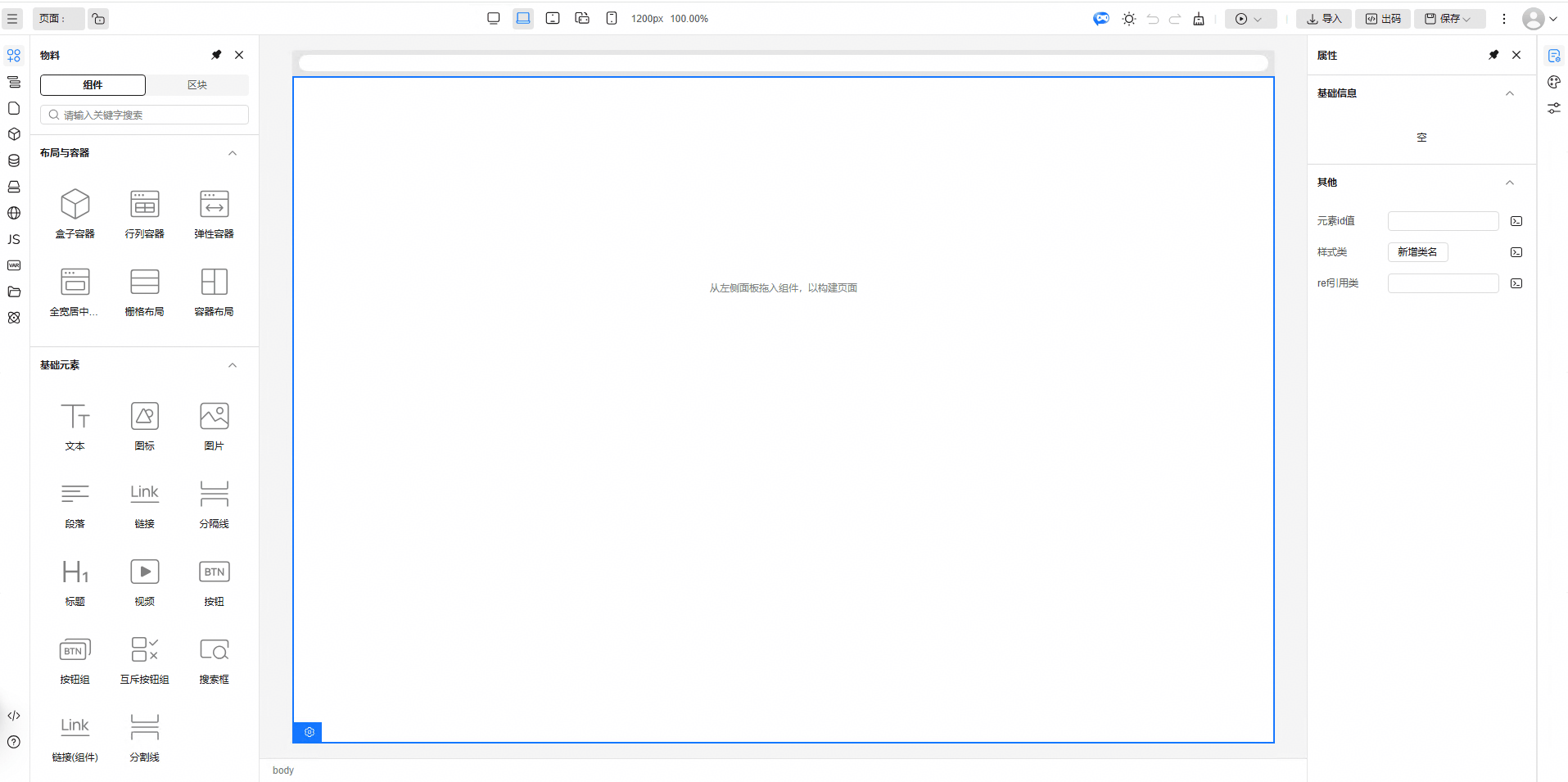Select the 盒子容器 box container component
The height and width of the screenshot is (782, 1568).
75,213
